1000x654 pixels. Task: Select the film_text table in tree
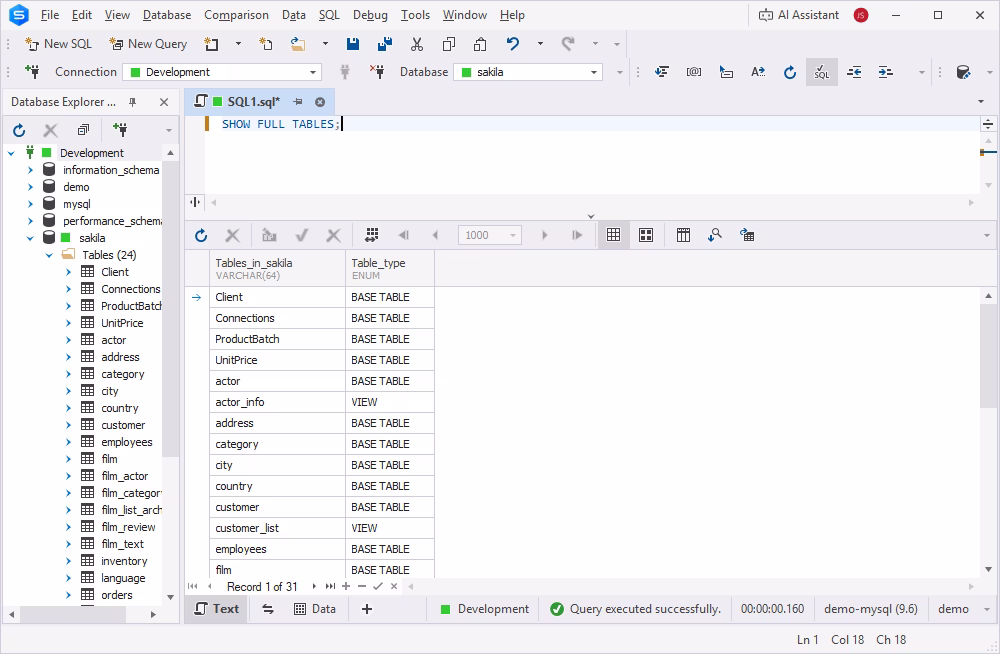[122, 544]
